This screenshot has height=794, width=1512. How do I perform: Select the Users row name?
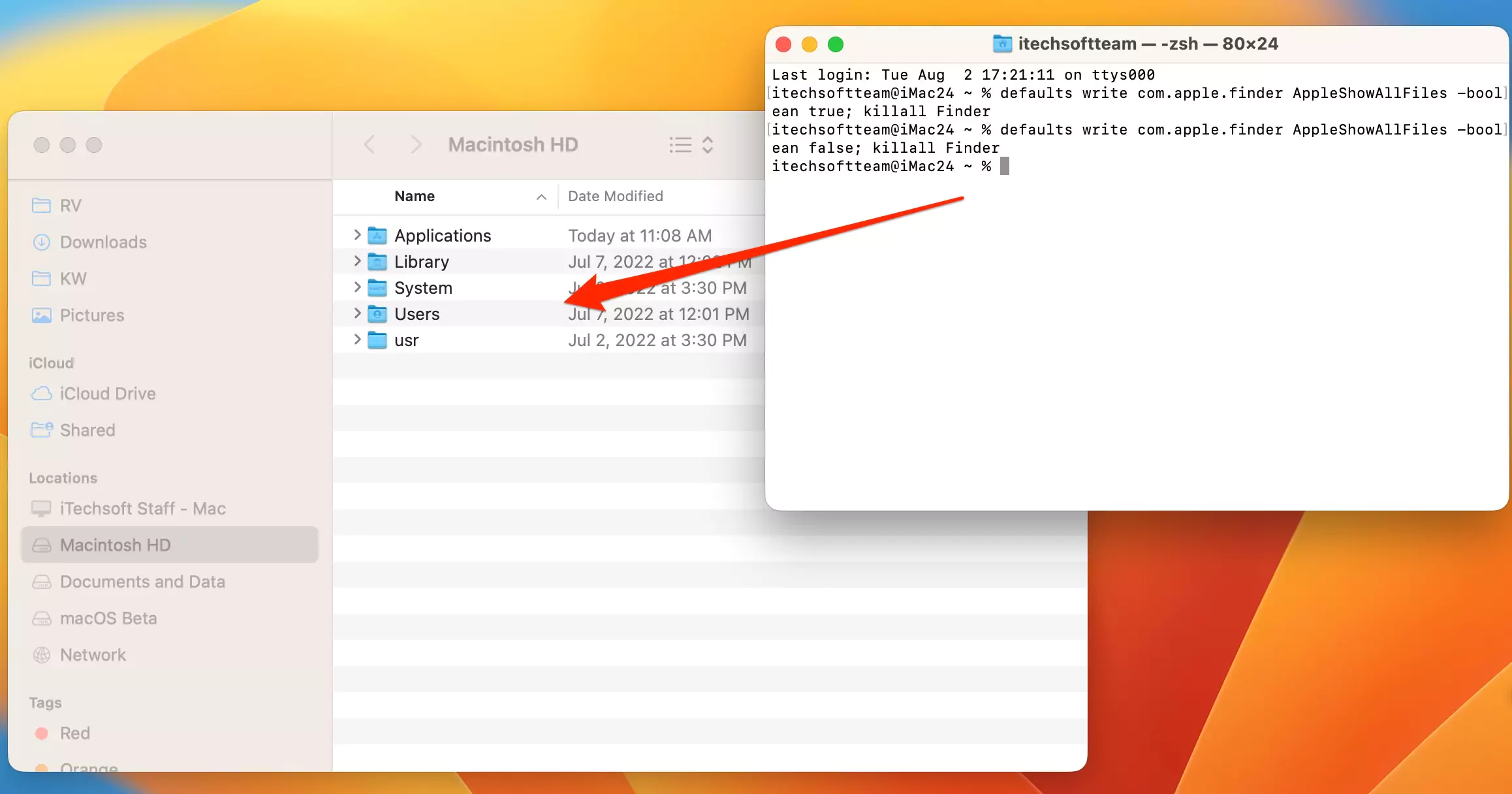pyautogui.click(x=417, y=314)
